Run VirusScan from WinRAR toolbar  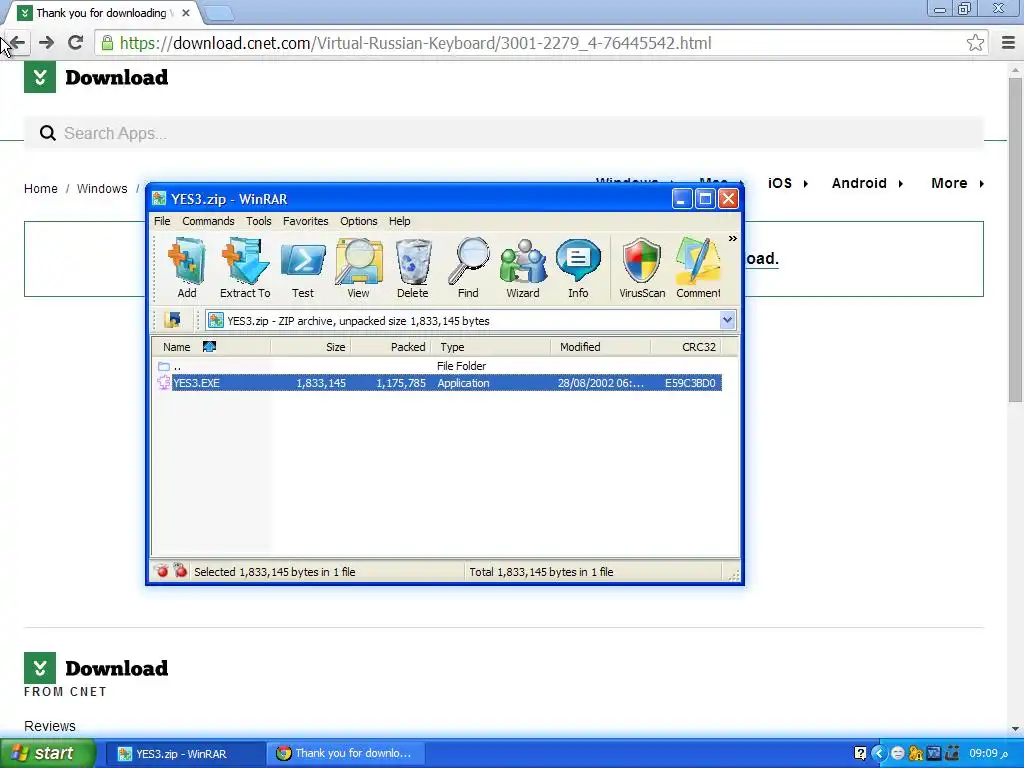(642, 268)
